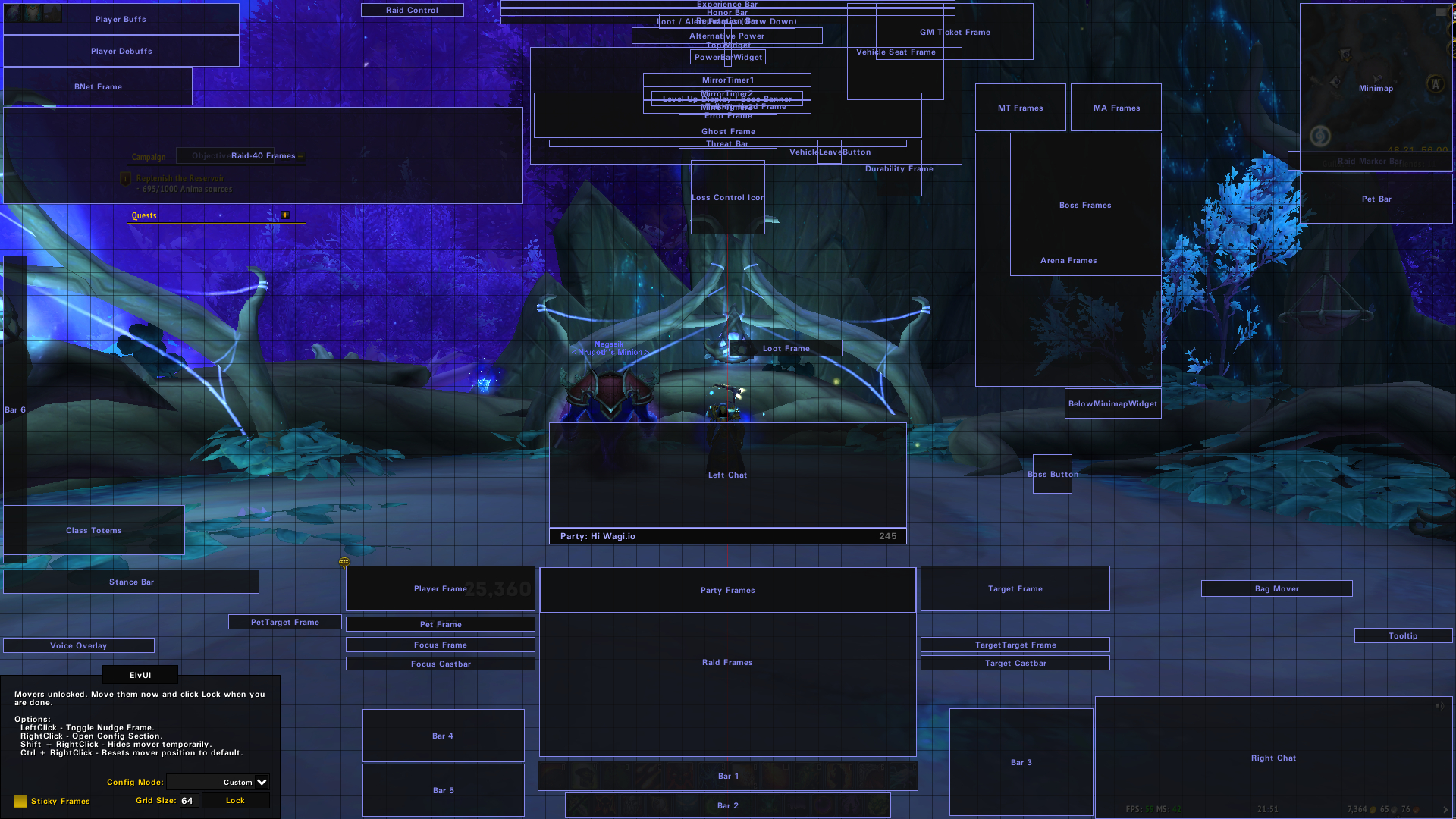Click the Loss Control Icon frame
1456x819 pixels.
tap(728, 197)
